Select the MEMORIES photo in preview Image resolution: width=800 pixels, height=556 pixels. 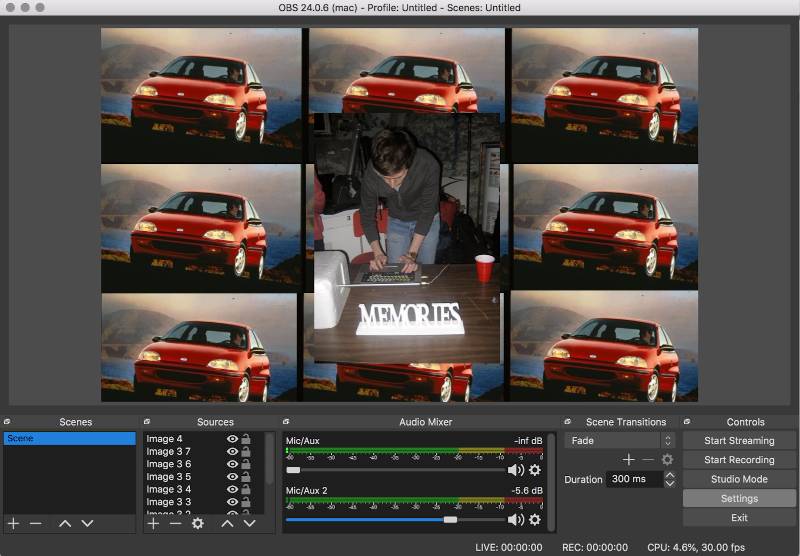[407, 238]
